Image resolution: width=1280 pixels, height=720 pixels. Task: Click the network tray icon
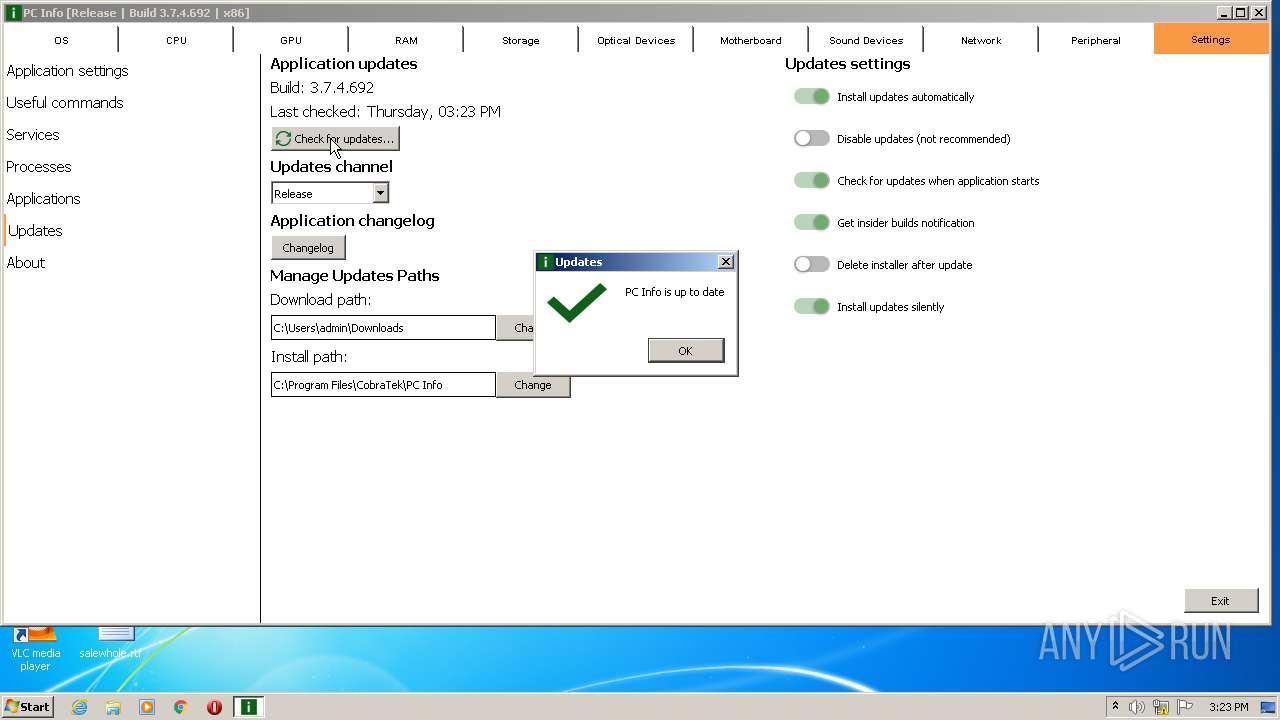pos(1161,707)
